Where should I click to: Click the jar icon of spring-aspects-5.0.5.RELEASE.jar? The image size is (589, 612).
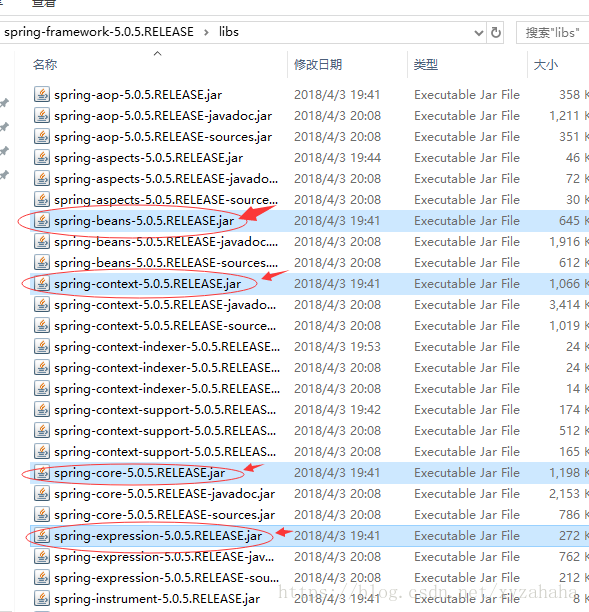coord(42,158)
